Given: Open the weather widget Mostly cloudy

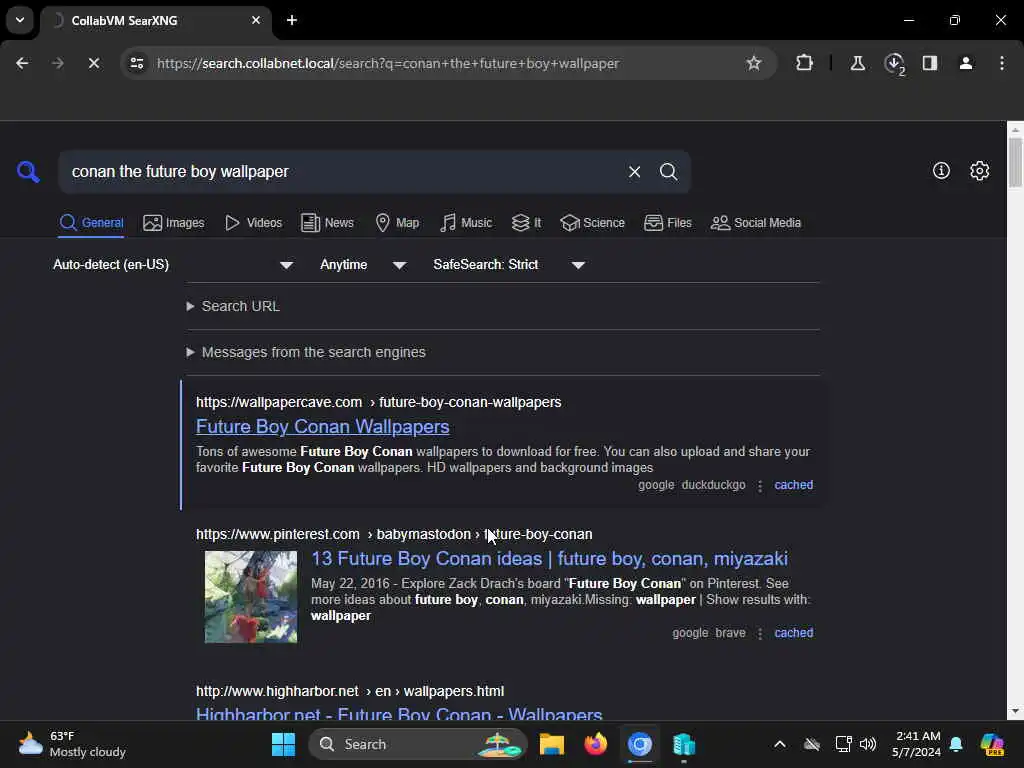Looking at the screenshot, I should click(x=72, y=744).
